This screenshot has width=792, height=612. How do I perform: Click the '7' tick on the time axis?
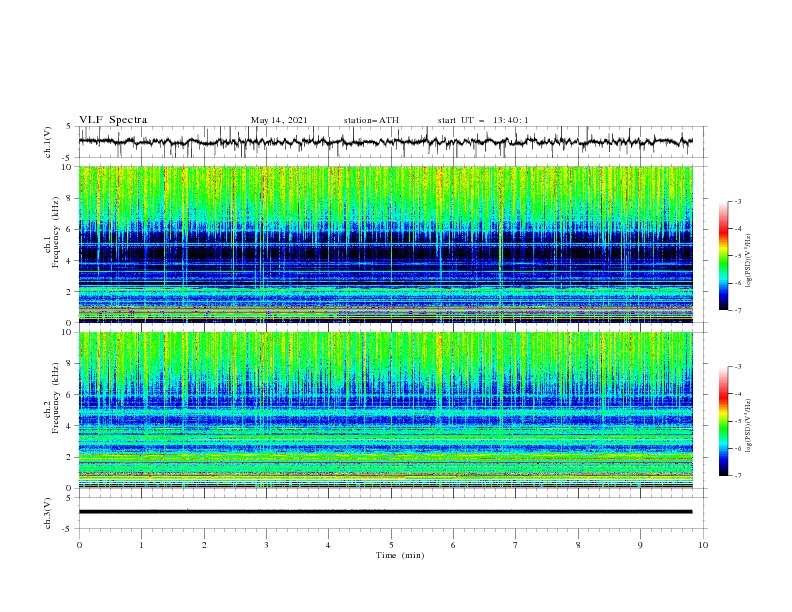(x=516, y=545)
